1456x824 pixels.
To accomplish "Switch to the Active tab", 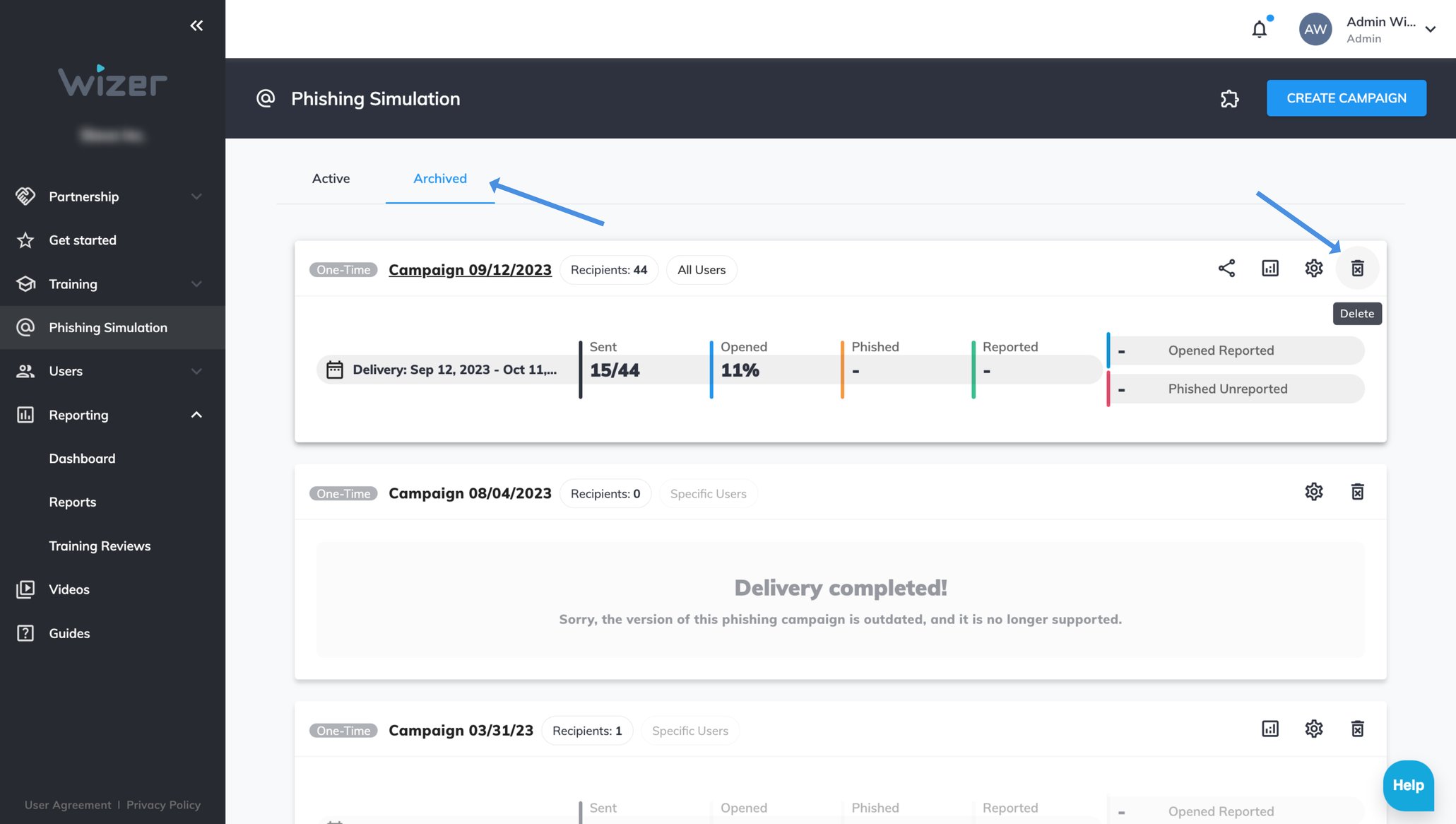I will pos(331,178).
